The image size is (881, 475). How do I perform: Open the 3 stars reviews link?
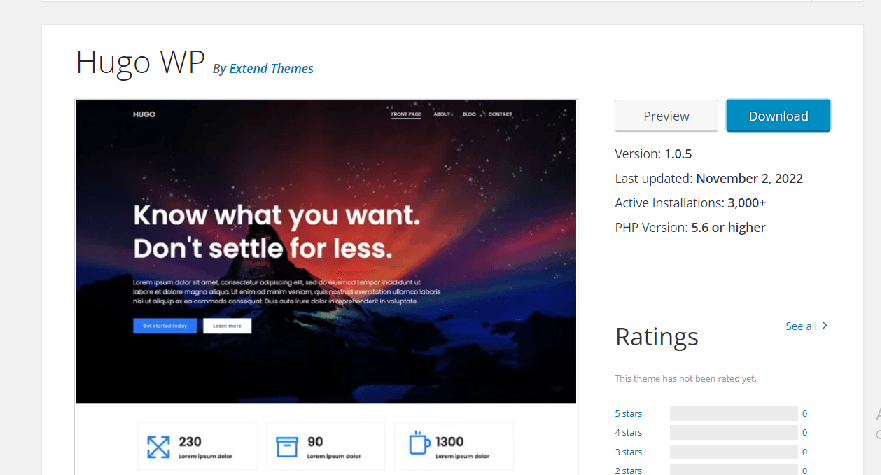point(628,452)
